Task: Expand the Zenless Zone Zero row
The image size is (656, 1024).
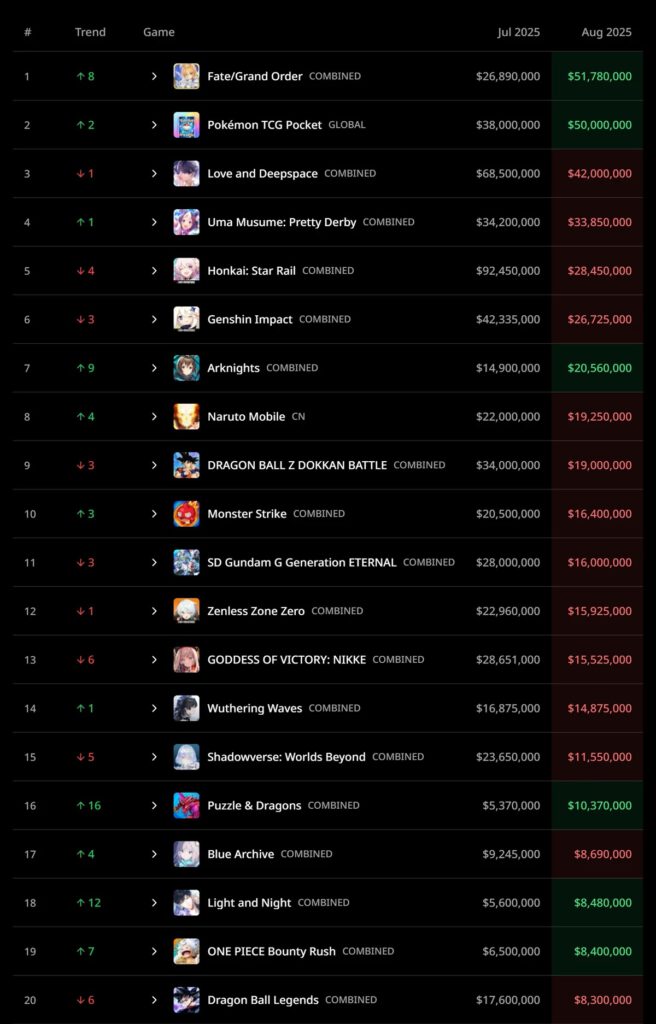Action: coord(154,611)
